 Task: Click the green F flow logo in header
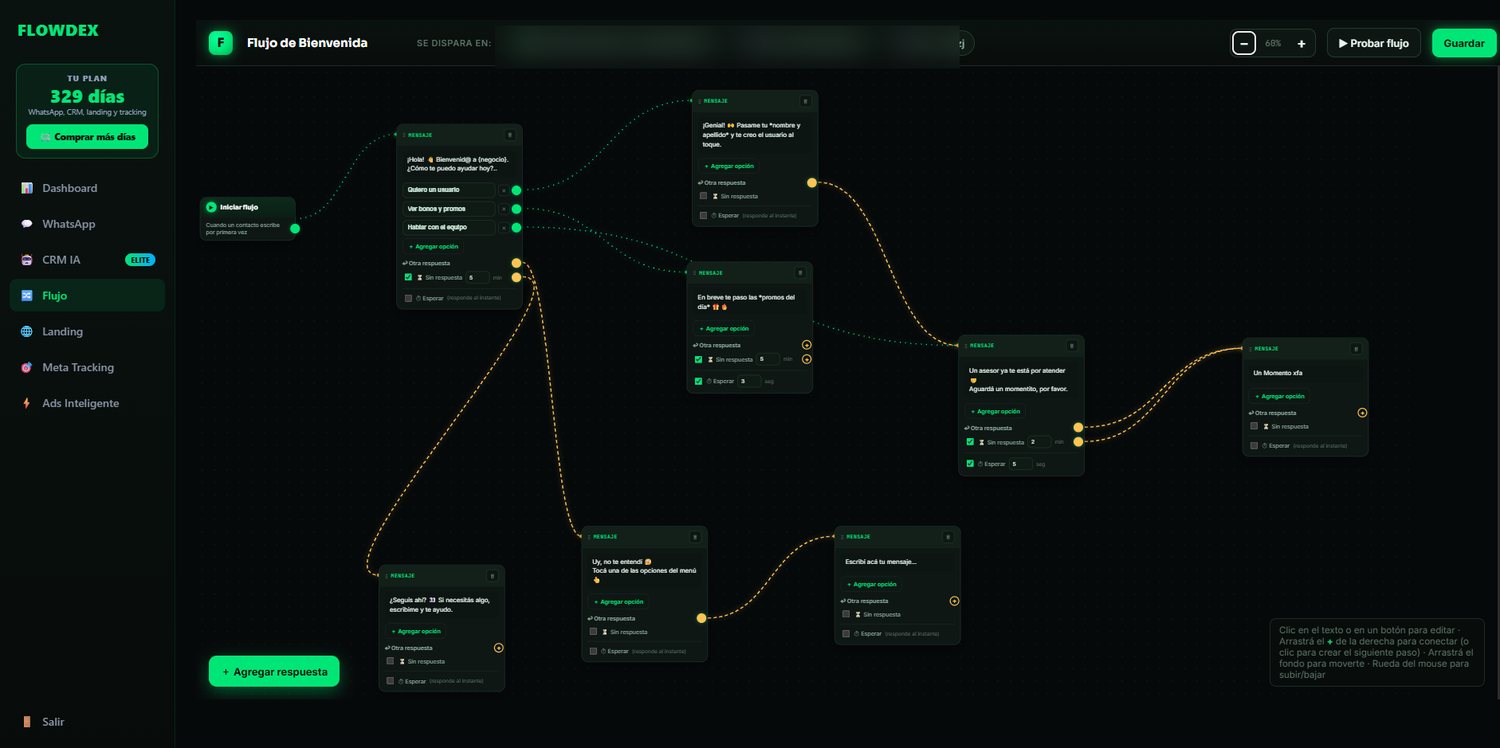pyautogui.click(x=220, y=43)
